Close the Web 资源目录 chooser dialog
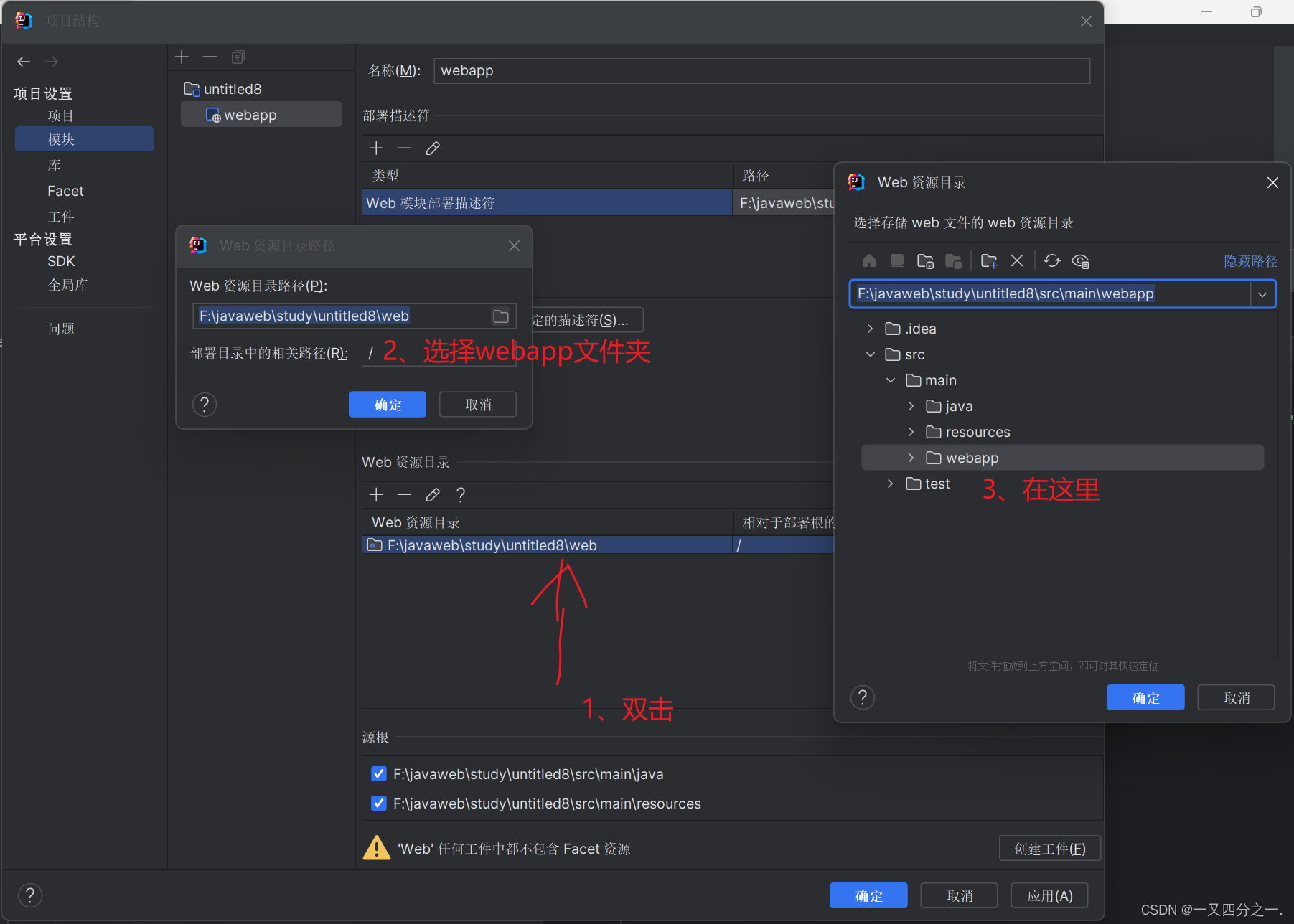The height and width of the screenshot is (924, 1294). pyautogui.click(x=1272, y=183)
